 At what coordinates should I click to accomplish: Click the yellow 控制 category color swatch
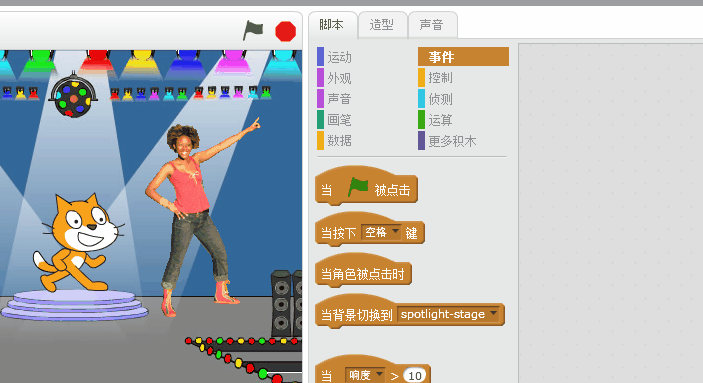click(x=421, y=78)
